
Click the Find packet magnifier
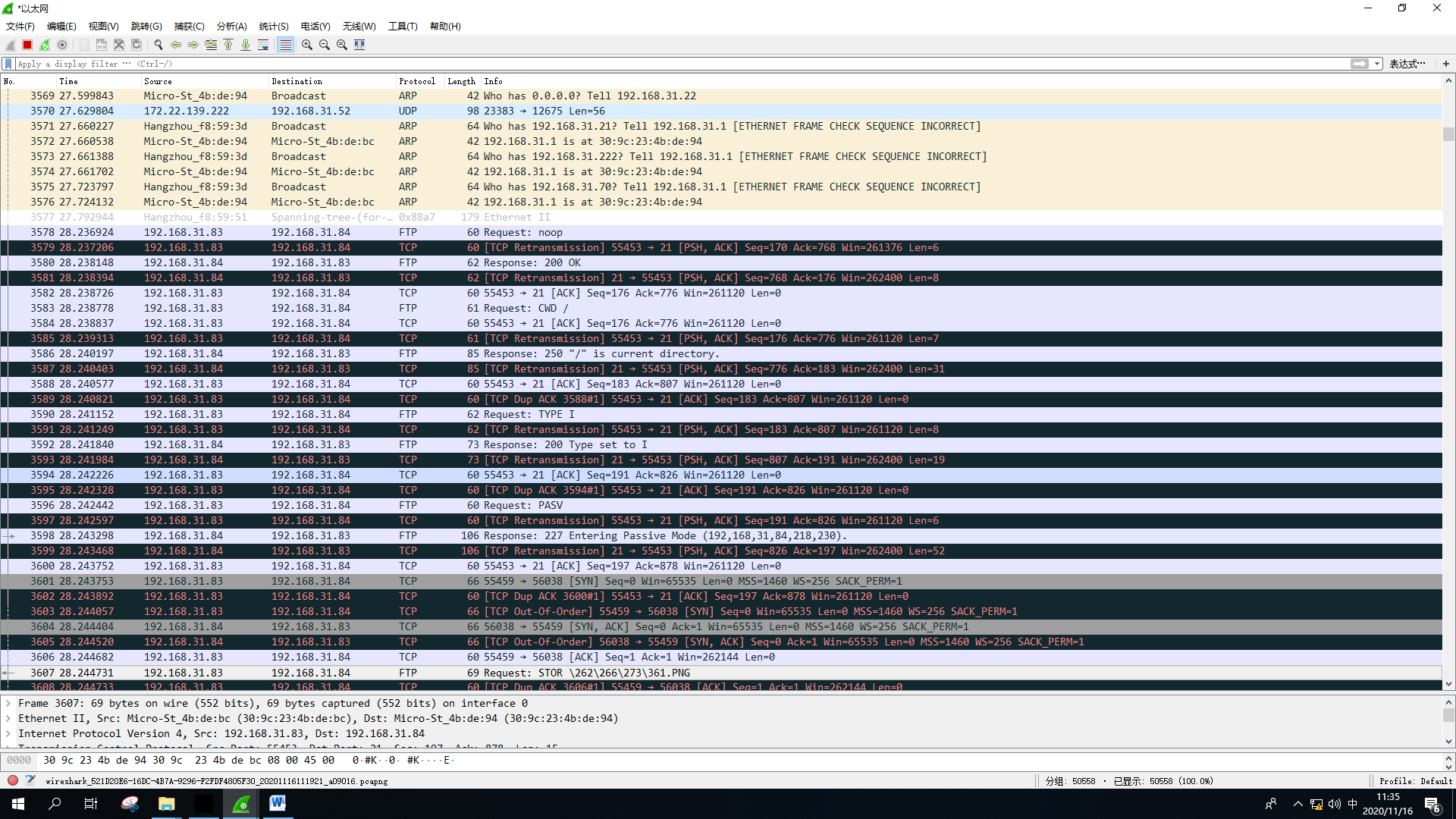[x=158, y=45]
